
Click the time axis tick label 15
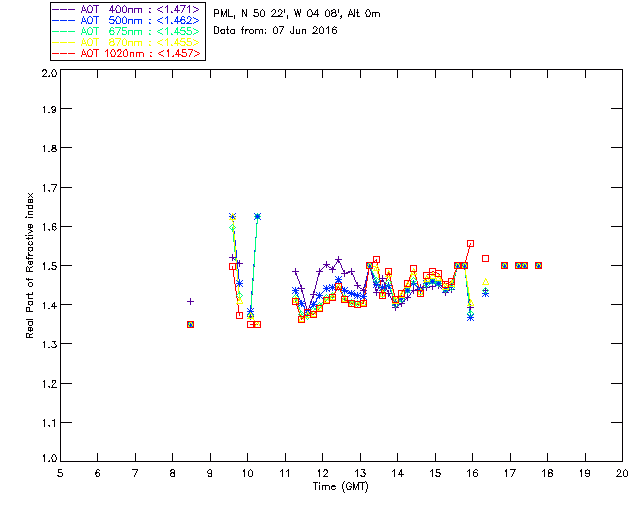point(435,473)
